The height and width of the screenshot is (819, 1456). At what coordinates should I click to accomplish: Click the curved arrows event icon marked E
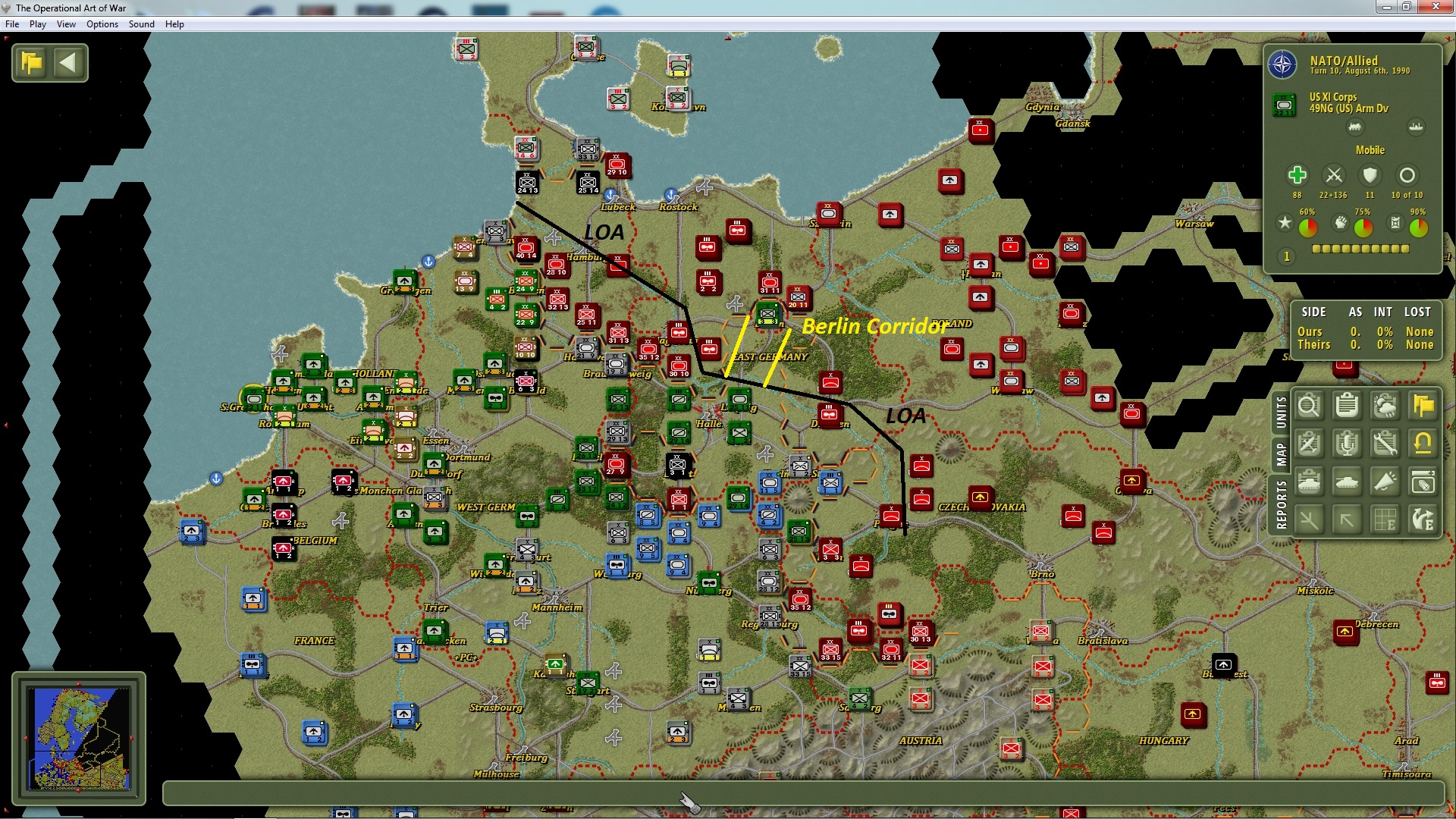(x=1423, y=520)
